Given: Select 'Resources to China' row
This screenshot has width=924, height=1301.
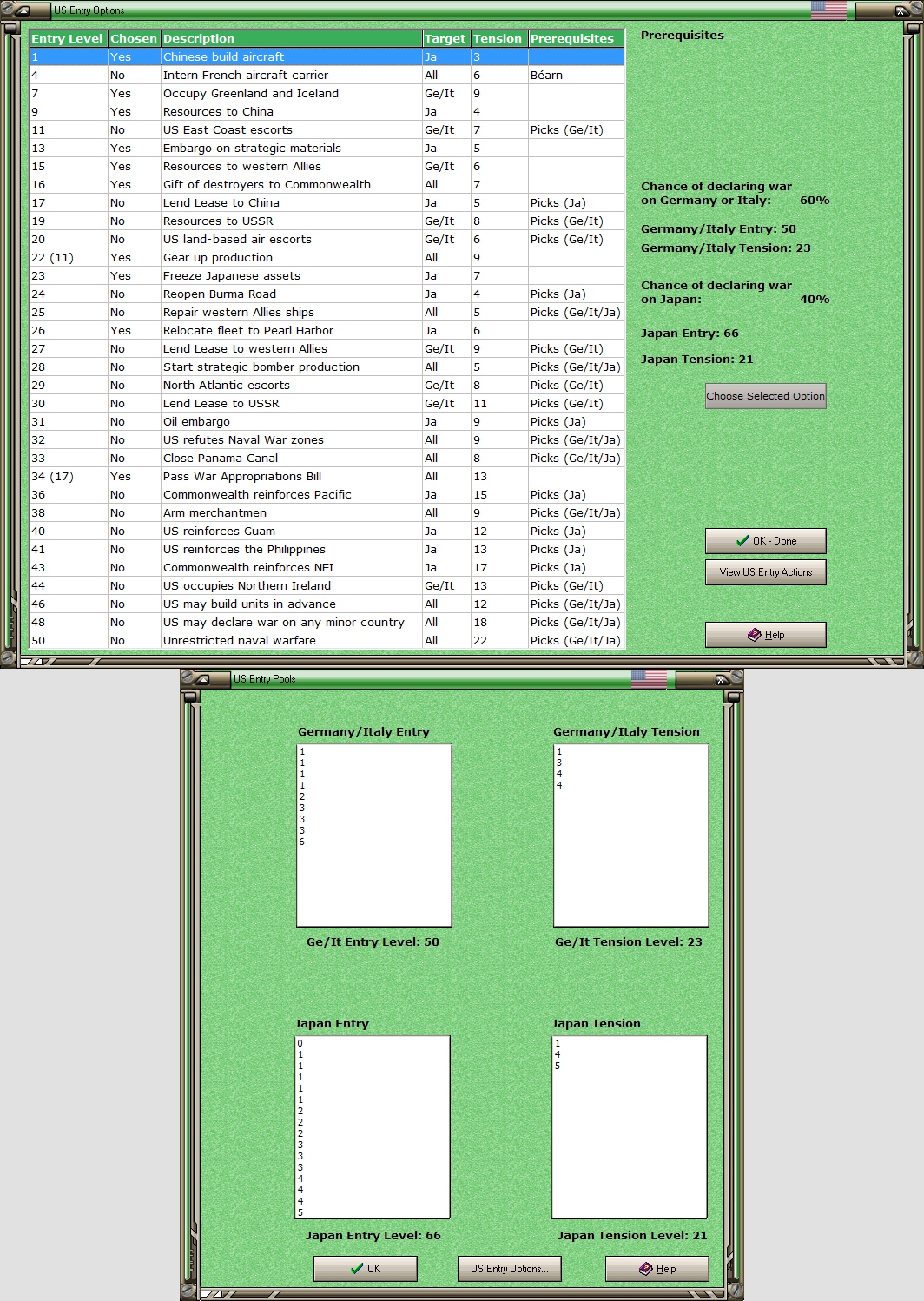Looking at the screenshot, I should (327, 111).
